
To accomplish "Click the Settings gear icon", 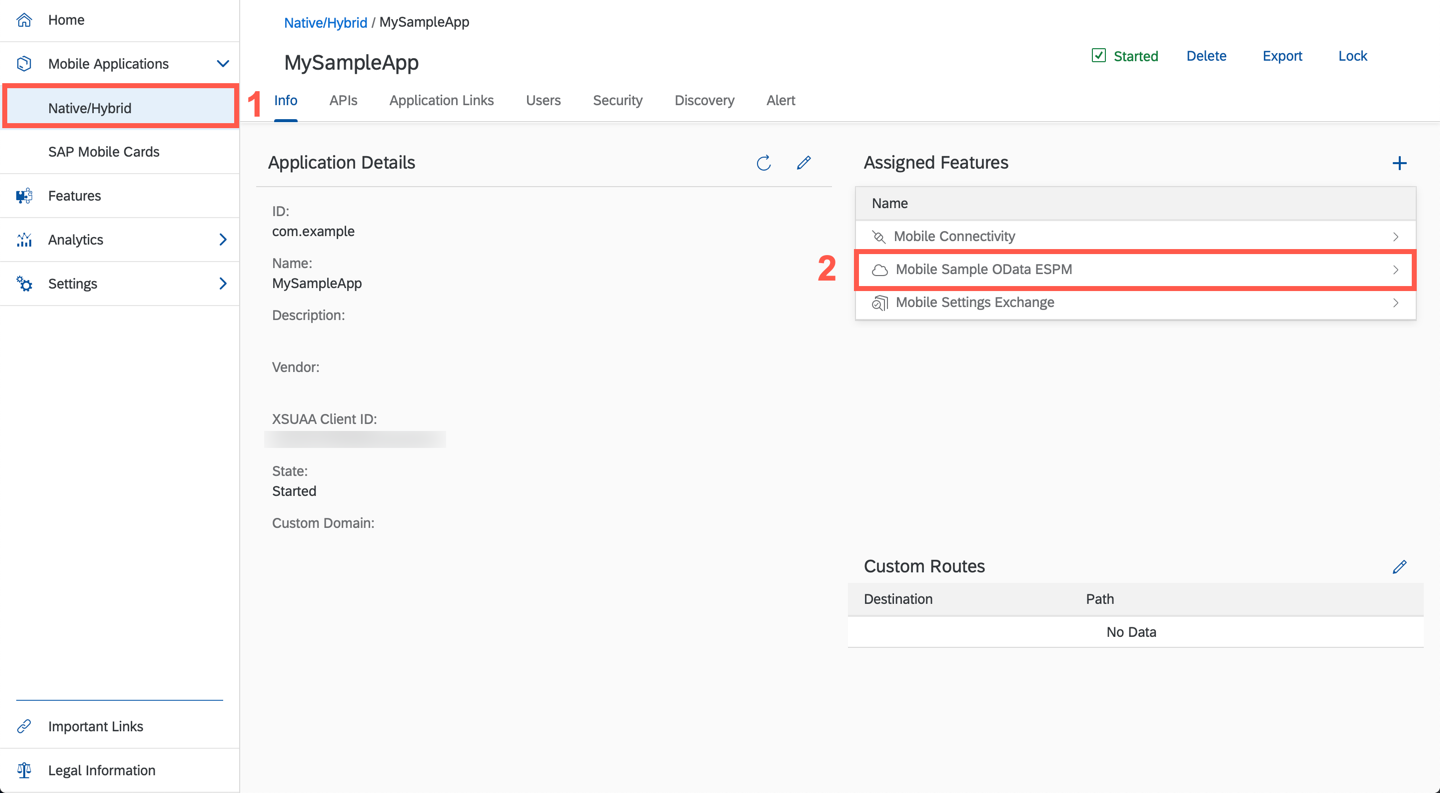I will tap(24, 284).
